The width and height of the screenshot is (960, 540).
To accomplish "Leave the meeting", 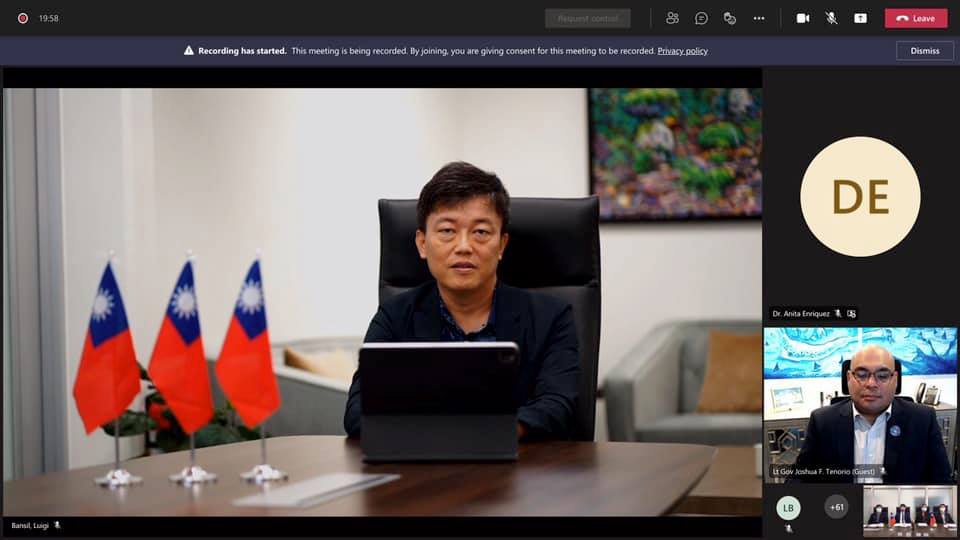I will [915, 18].
